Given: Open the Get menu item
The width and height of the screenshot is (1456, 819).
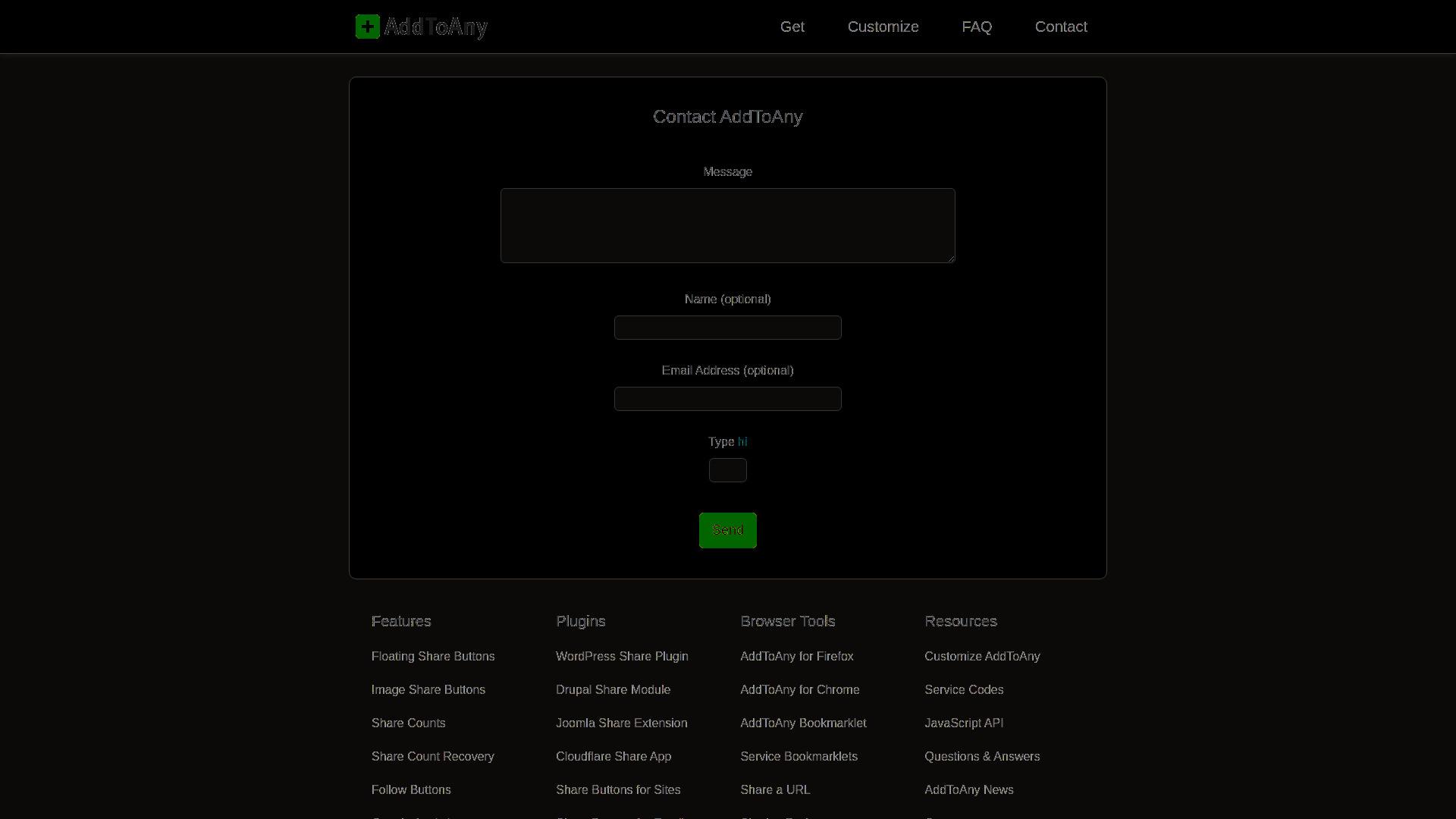Looking at the screenshot, I should click(792, 27).
